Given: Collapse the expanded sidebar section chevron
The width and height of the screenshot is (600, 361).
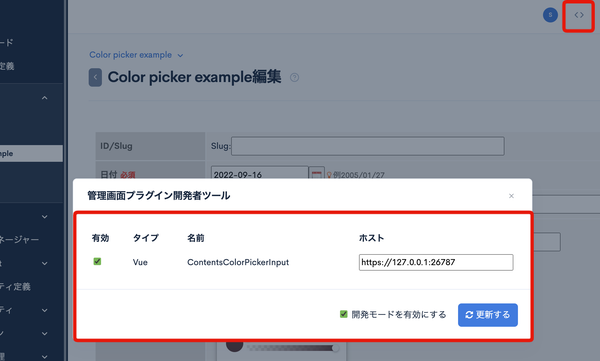Looking at the screenshot, I should [x=45, y=98].
